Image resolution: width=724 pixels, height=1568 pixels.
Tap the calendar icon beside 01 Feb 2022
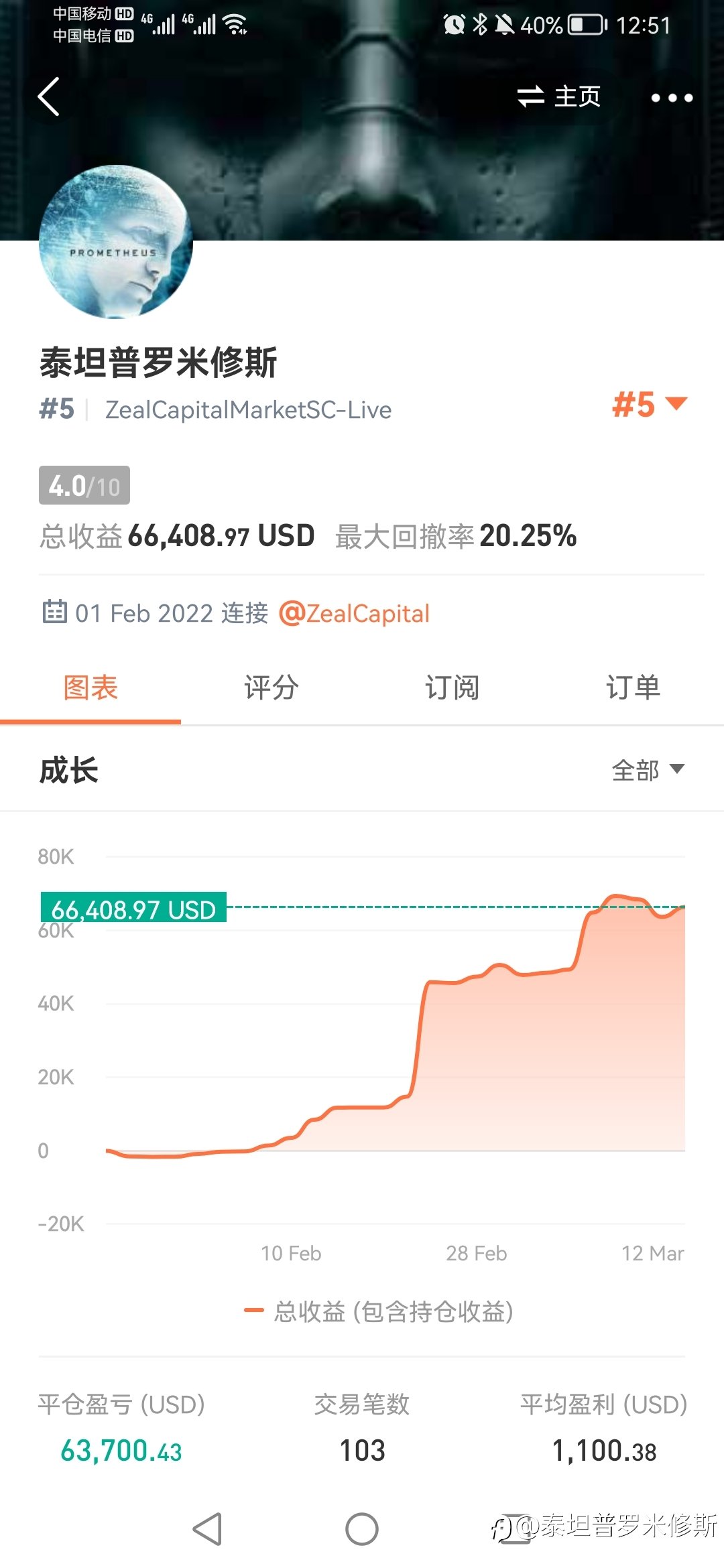pyautogui.click(x=54, y=612)
